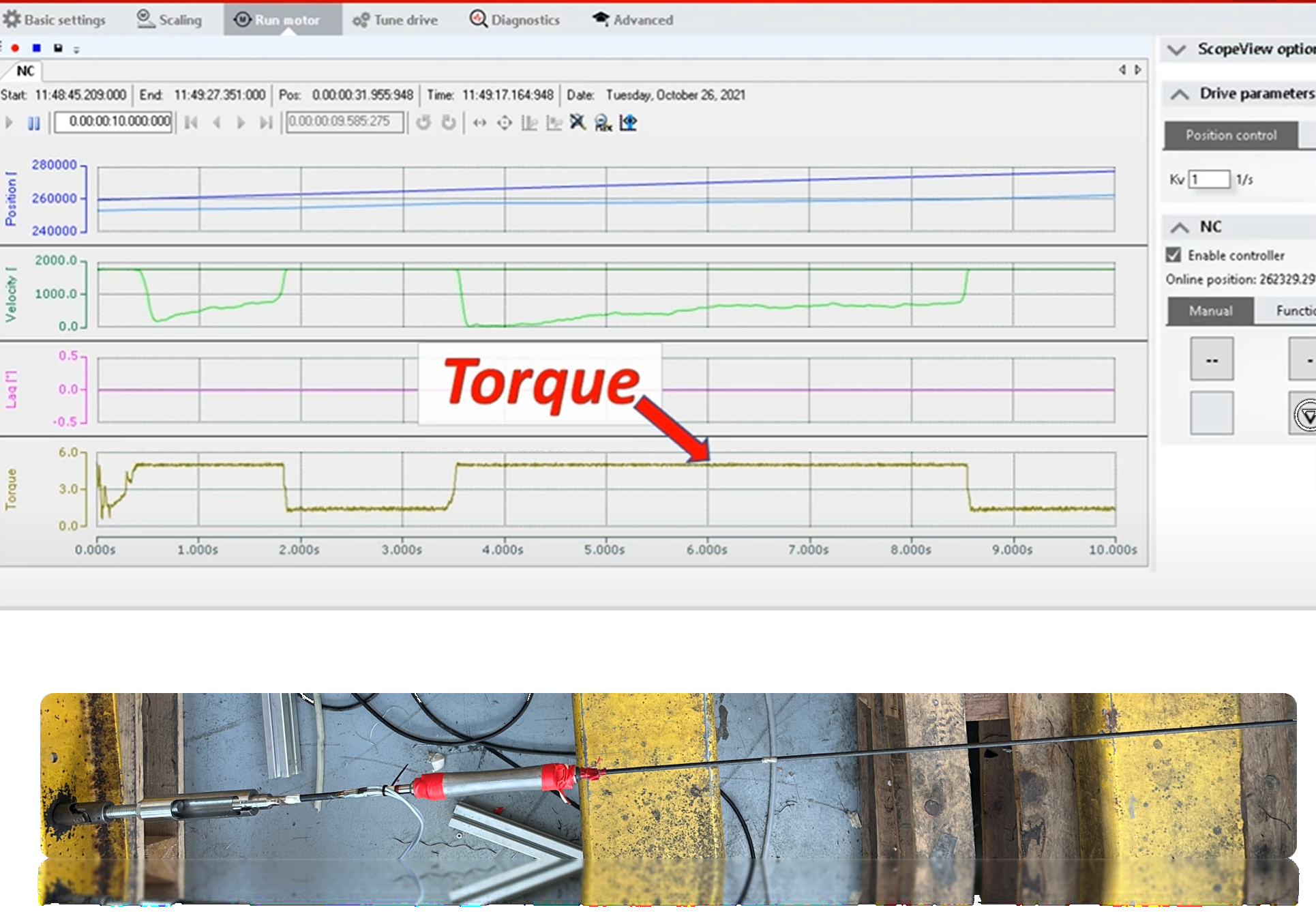Edit the 10 second display width field

pyautogui.click(x=113, y=121)
